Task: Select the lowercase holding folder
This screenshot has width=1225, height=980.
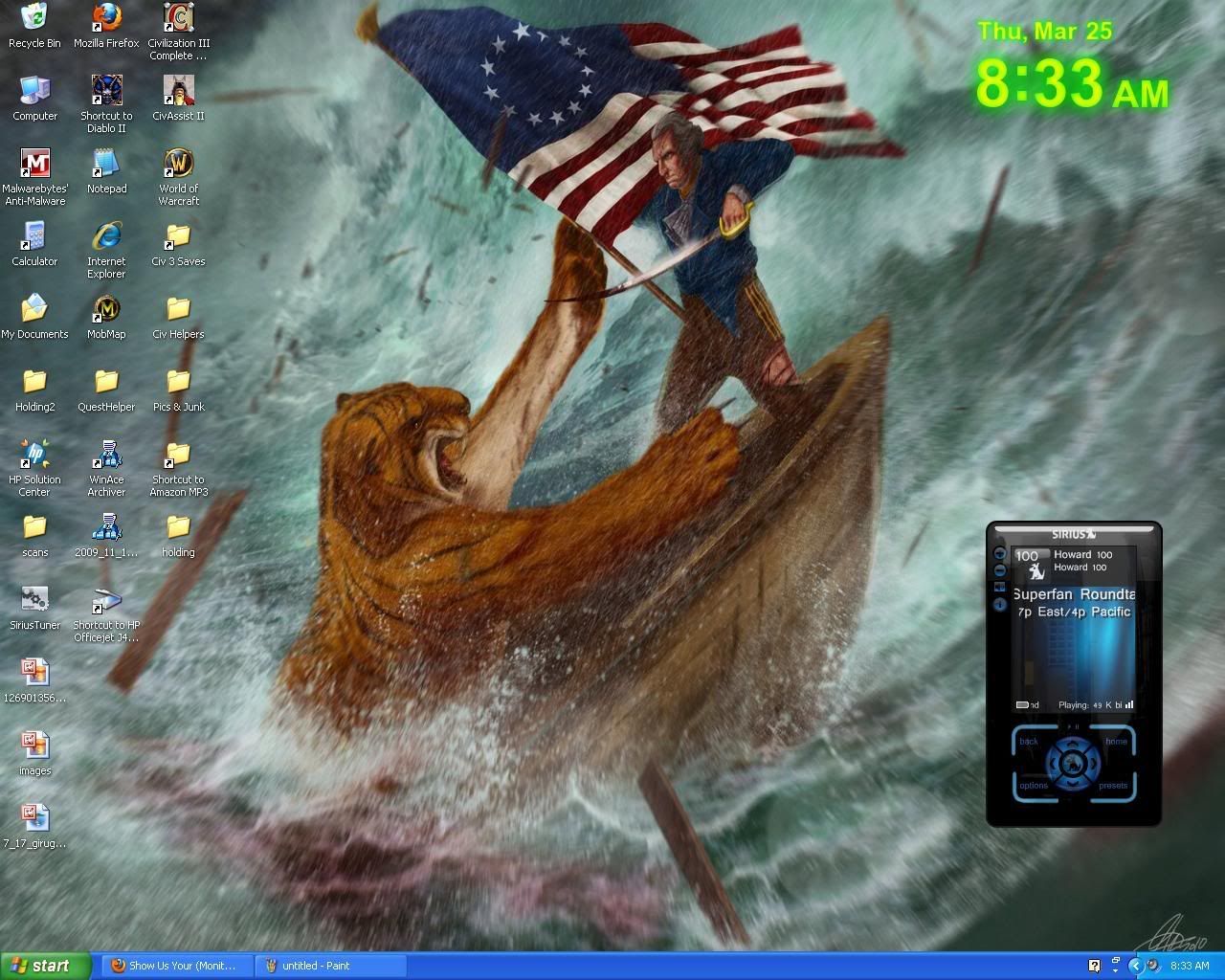Action: [178, 535]
